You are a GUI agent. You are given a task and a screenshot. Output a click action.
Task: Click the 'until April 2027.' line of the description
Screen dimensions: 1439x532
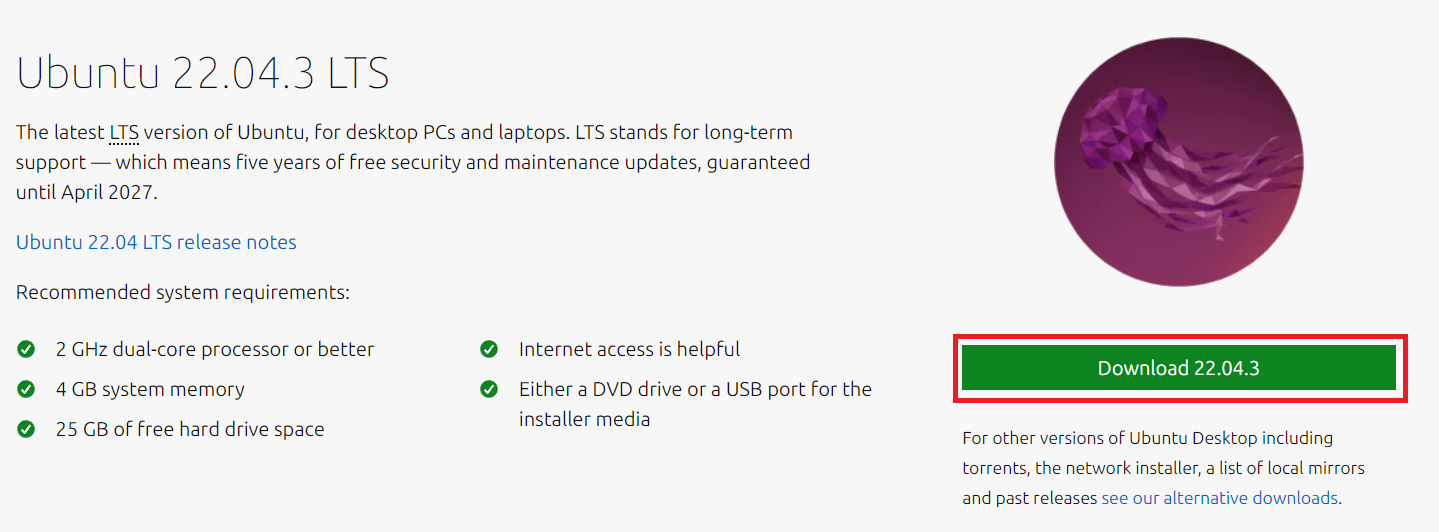coord(87,193)
